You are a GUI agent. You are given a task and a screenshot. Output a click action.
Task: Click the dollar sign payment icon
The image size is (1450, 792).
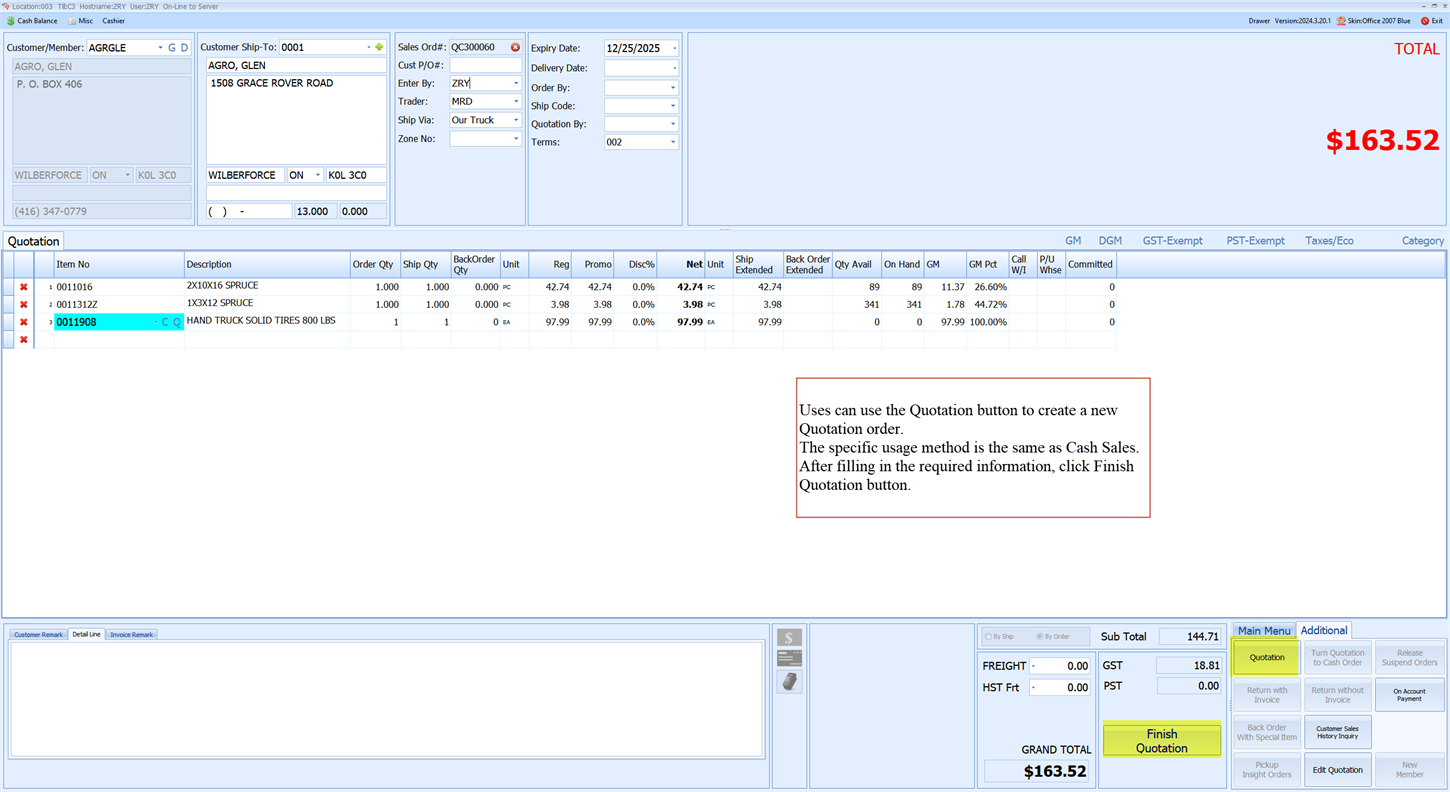click(x=789, y=637)
